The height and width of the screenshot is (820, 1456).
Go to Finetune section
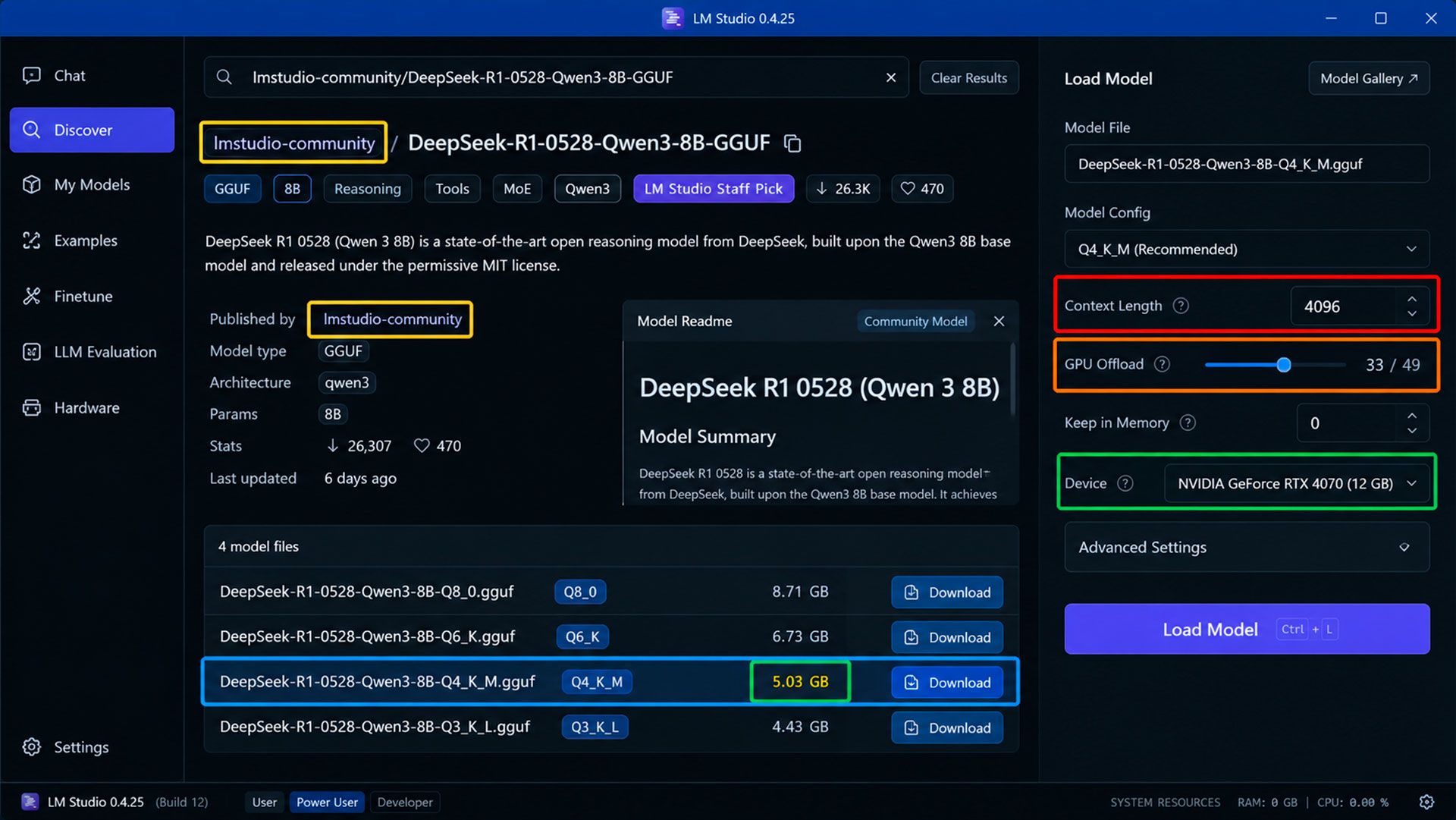(x=67, y=297)
